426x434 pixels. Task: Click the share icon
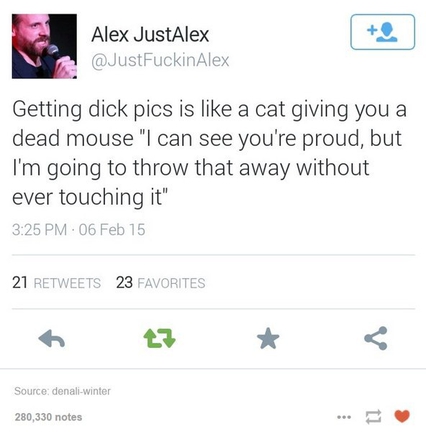[x=376, y=338]
